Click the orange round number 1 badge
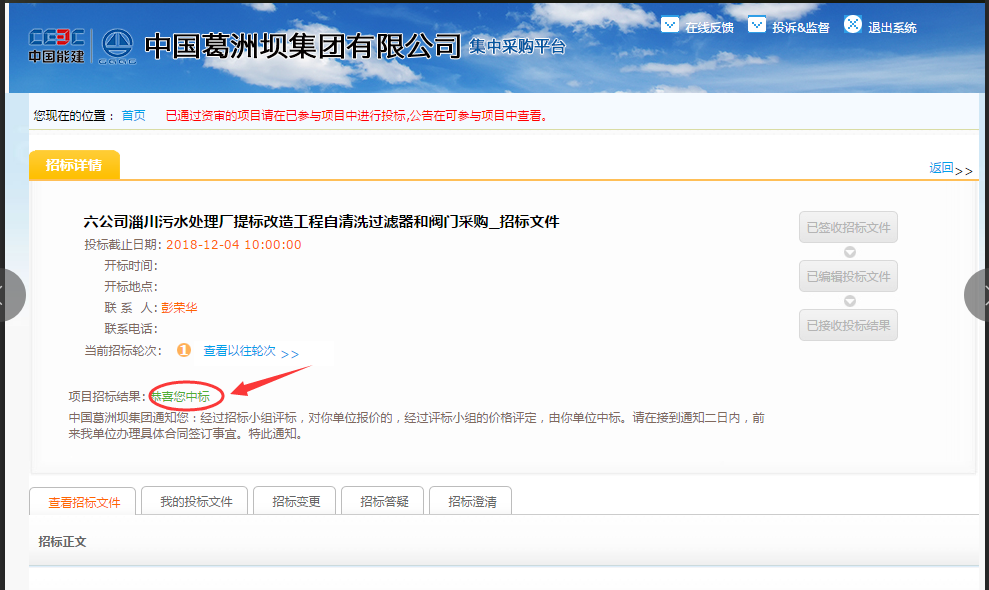This screenshot has width=989, height=590. click(x=184, y=351)
